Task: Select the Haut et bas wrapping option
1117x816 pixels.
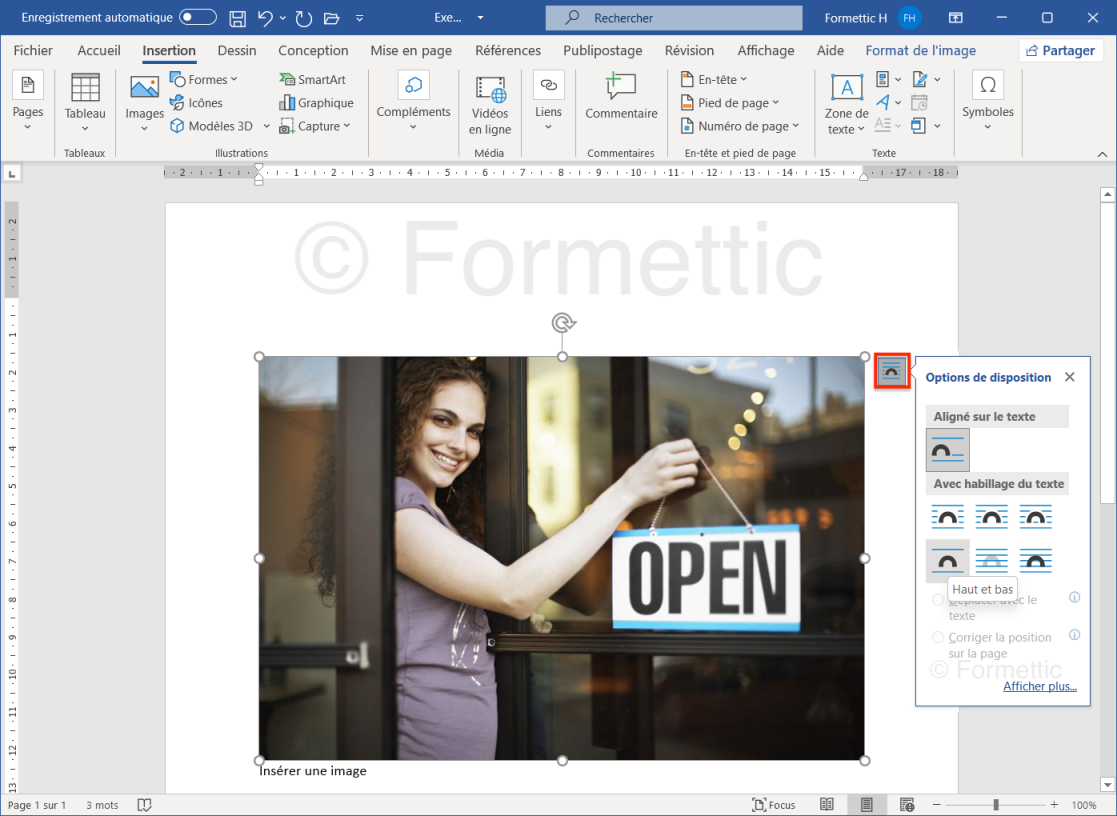Action: coord(946,561)
